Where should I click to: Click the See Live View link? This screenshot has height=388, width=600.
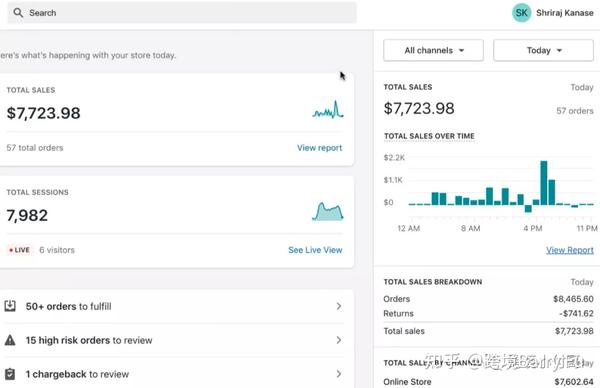[x=315, y=250]
